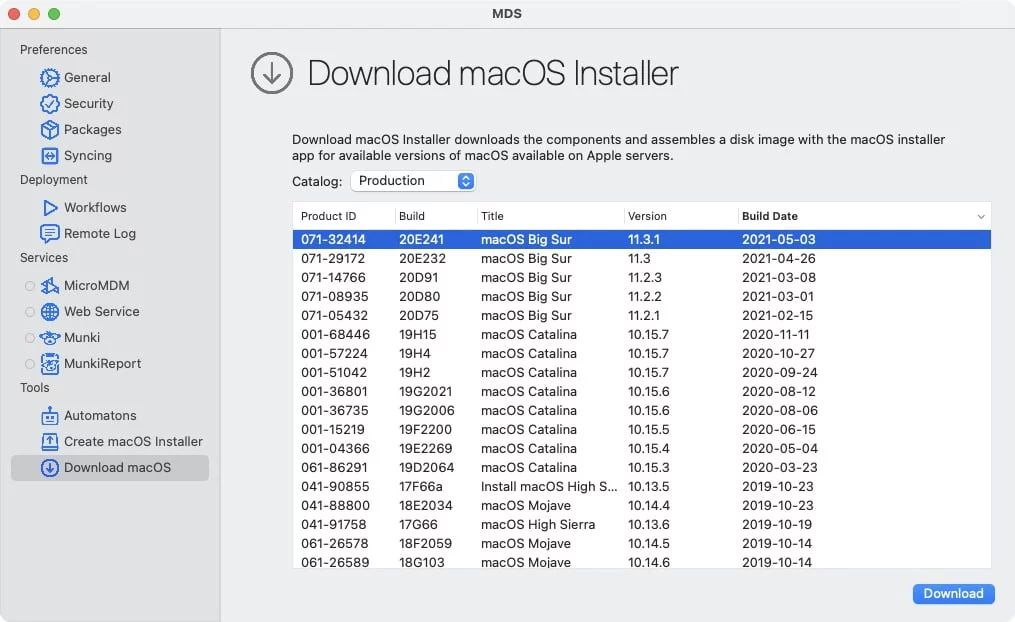Click the Automatons robot icon
This screenshot has width=1015, height=622.
(50, 416)
